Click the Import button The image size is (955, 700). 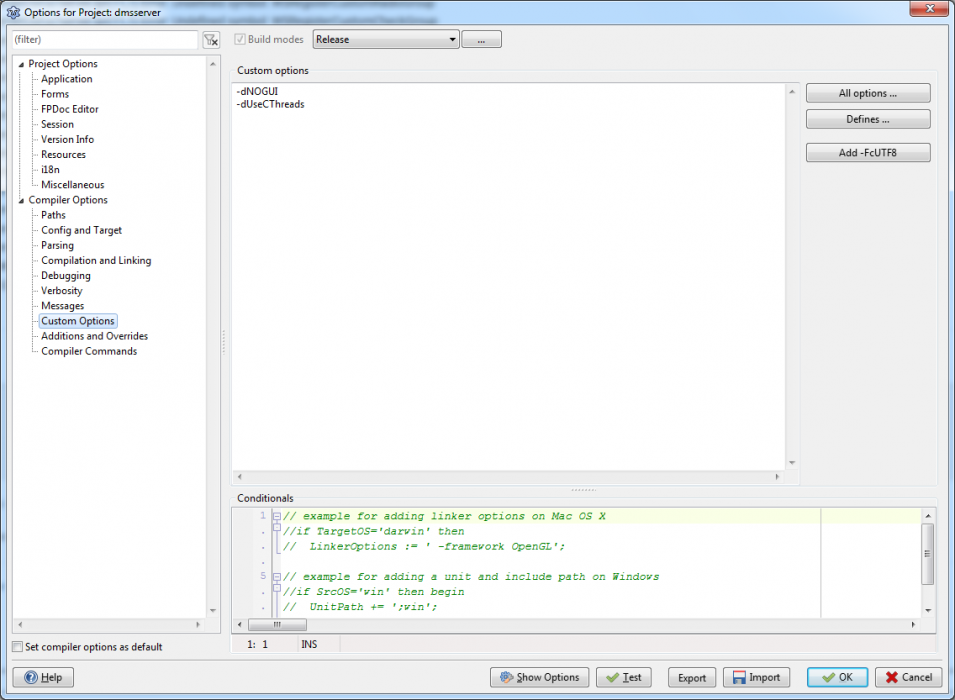[756, 677]
